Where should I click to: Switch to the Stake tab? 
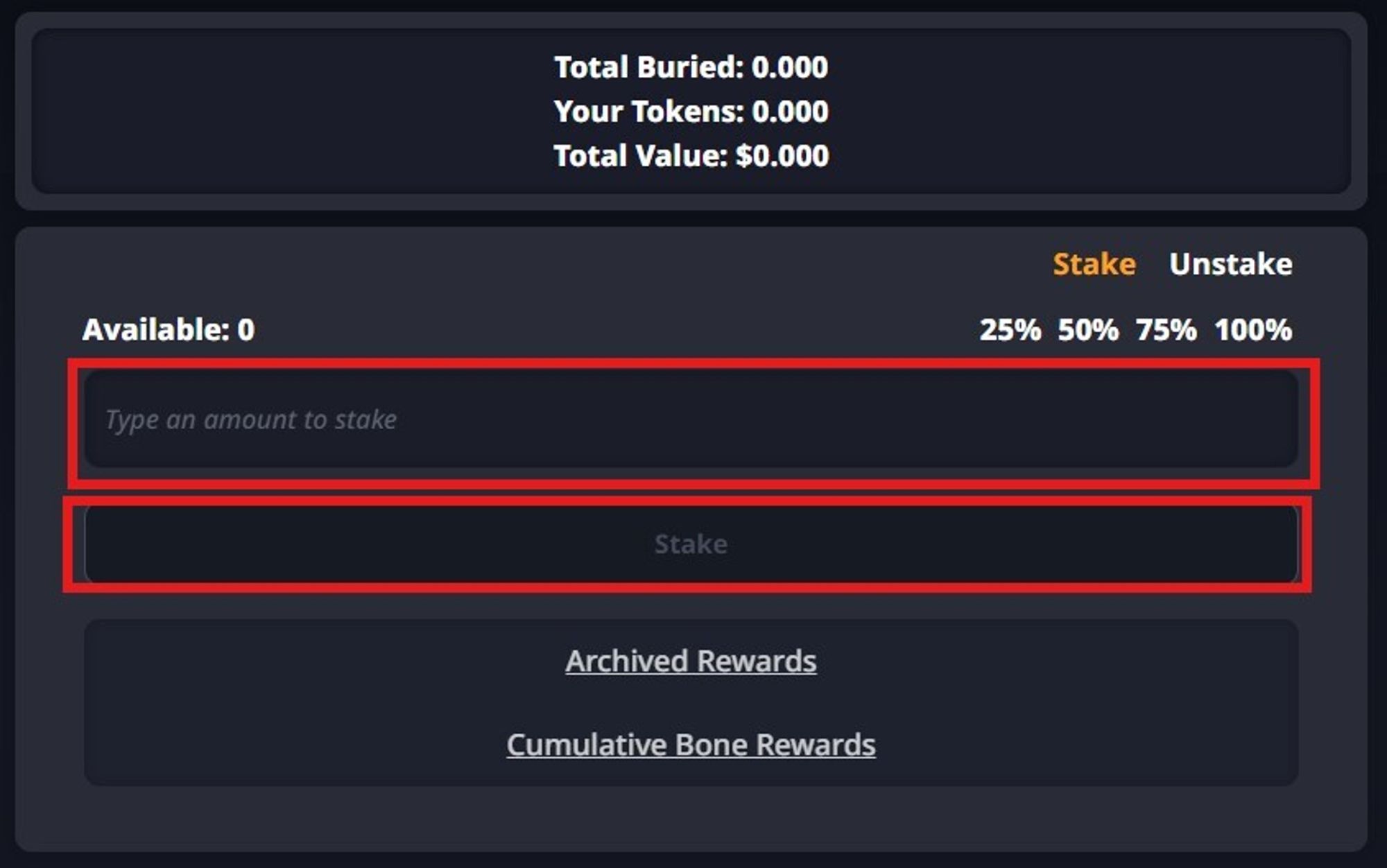(x=1094, y=264)
